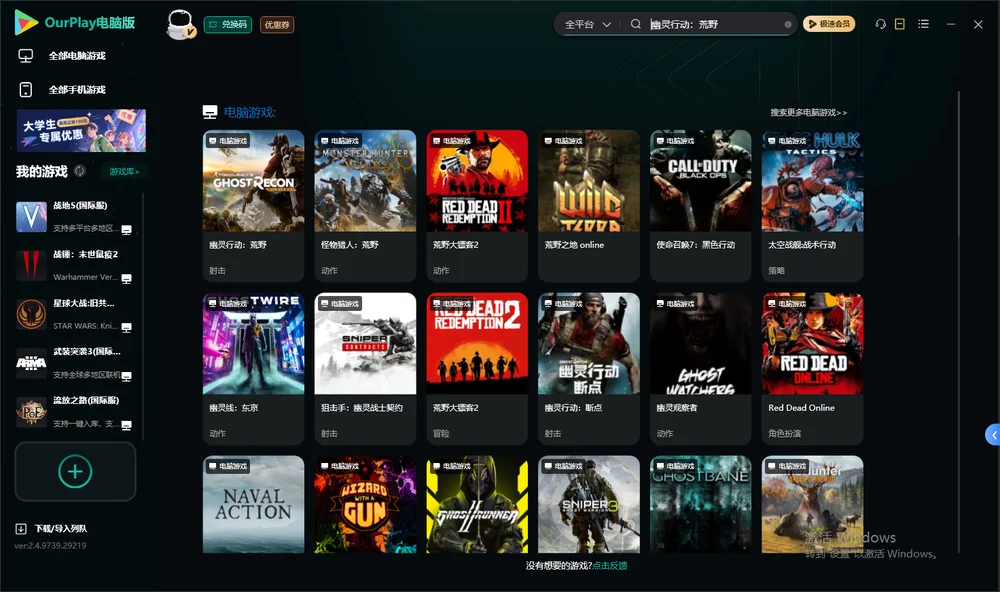Open Ghostbane game card
Viewport: 1000px width, 592px height.
[x=700, y=504]
